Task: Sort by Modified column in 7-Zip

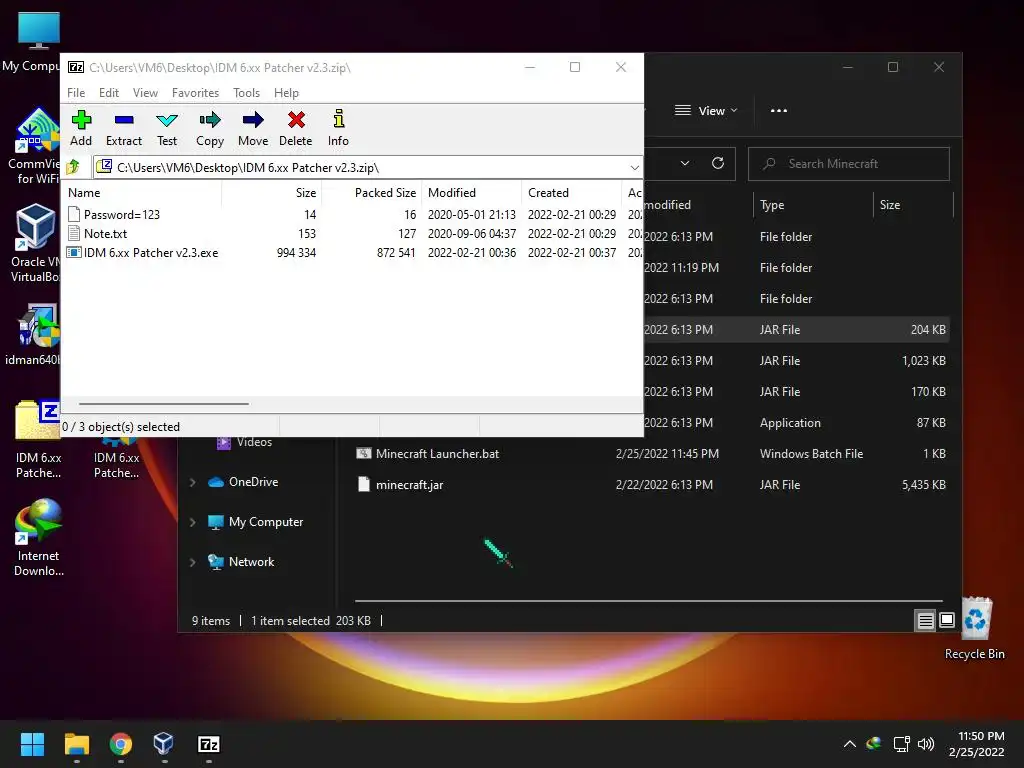Action: (x=472, y=193)
